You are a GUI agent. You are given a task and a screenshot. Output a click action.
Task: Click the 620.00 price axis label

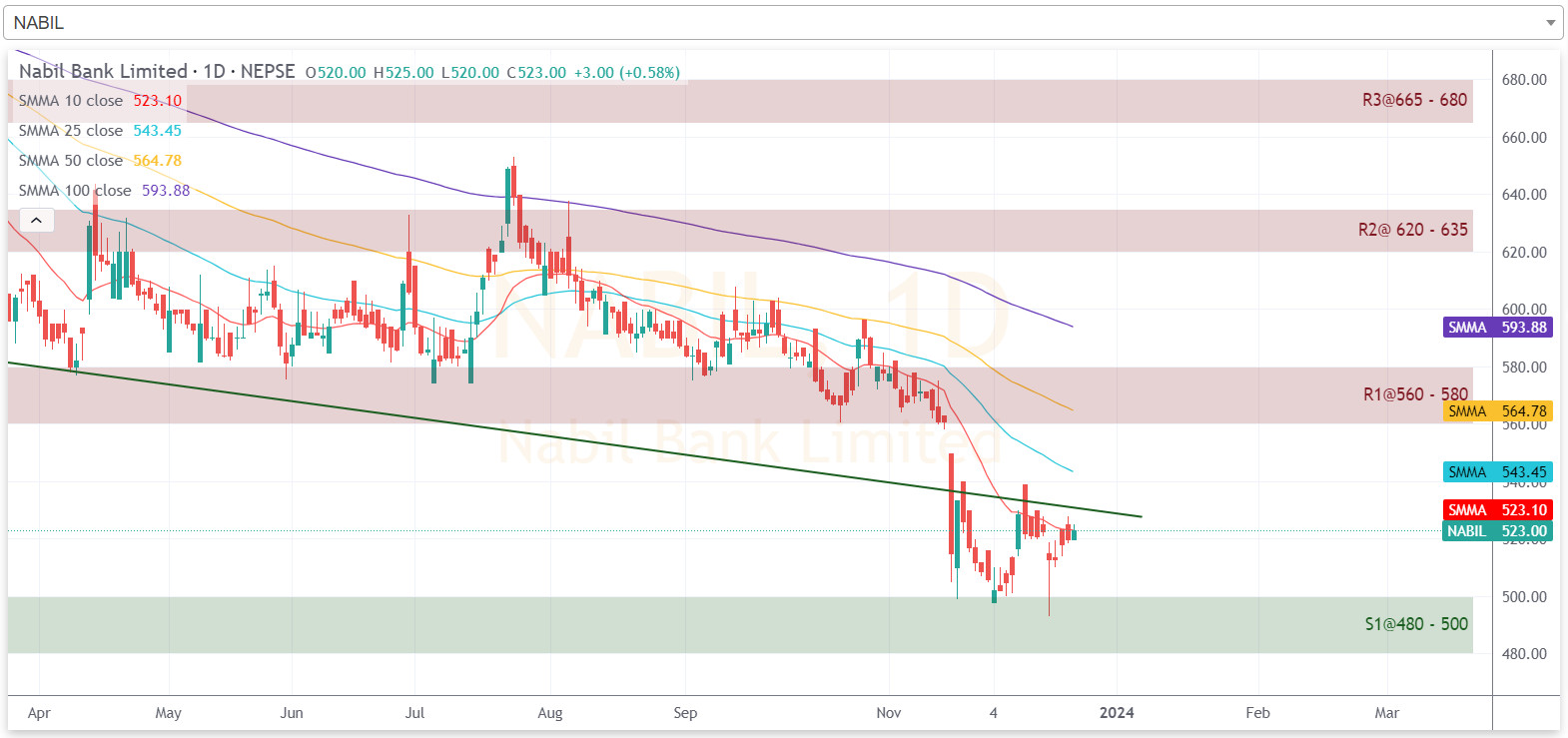point(1524,253)
